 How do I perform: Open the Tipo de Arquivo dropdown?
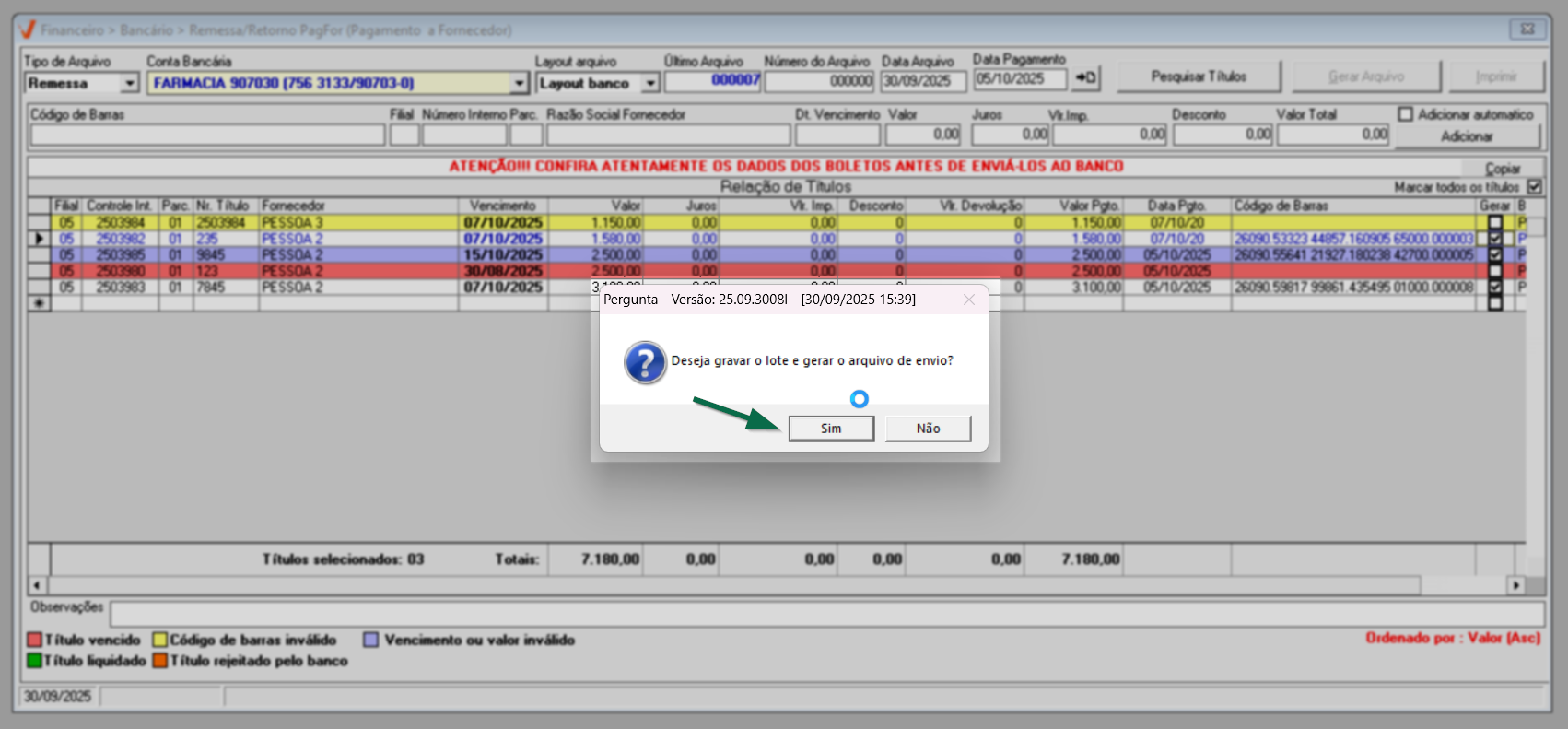pyautogui.click(x=130, y=84)
